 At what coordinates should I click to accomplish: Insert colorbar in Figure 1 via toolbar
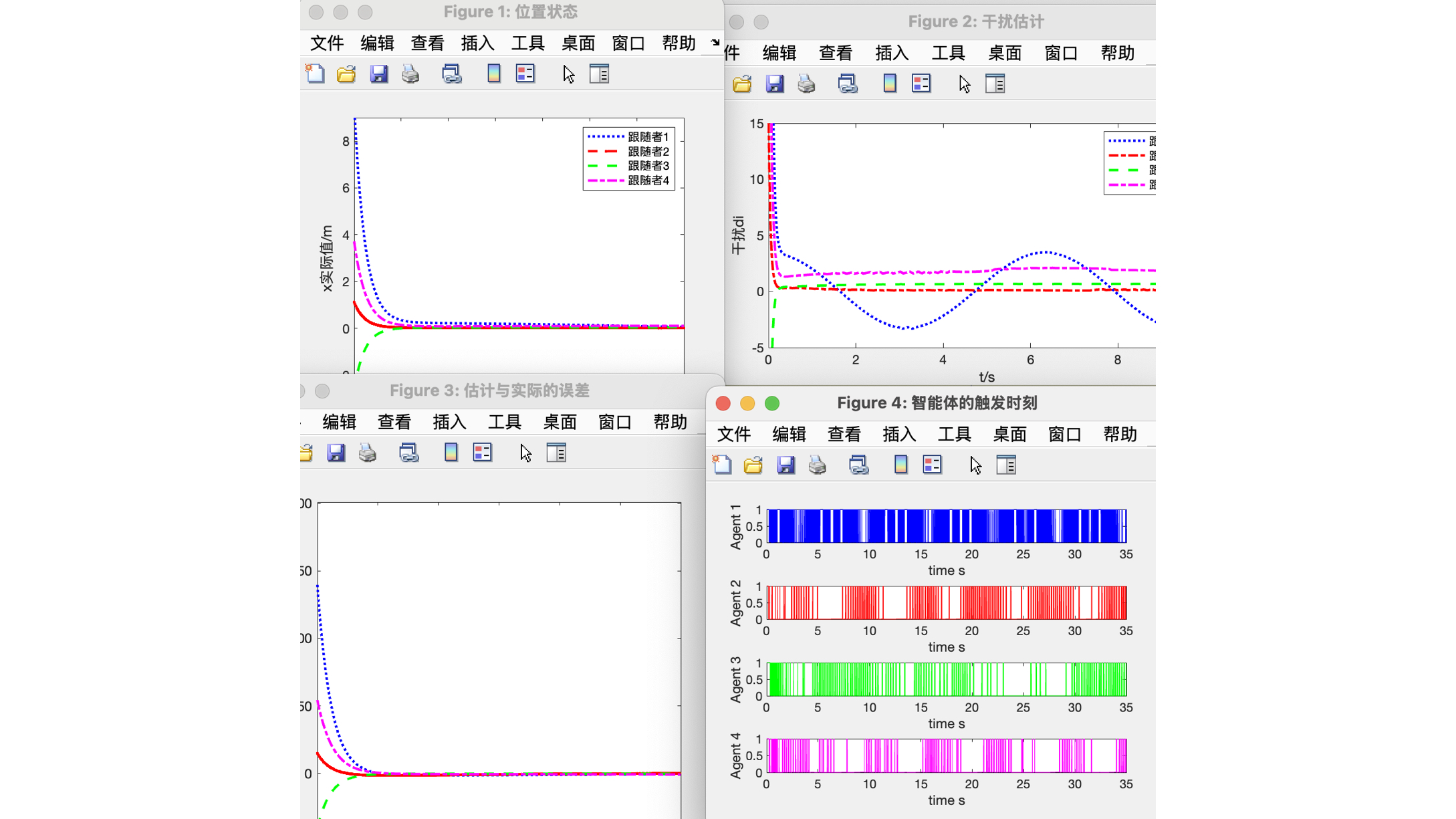pos(494,74)
